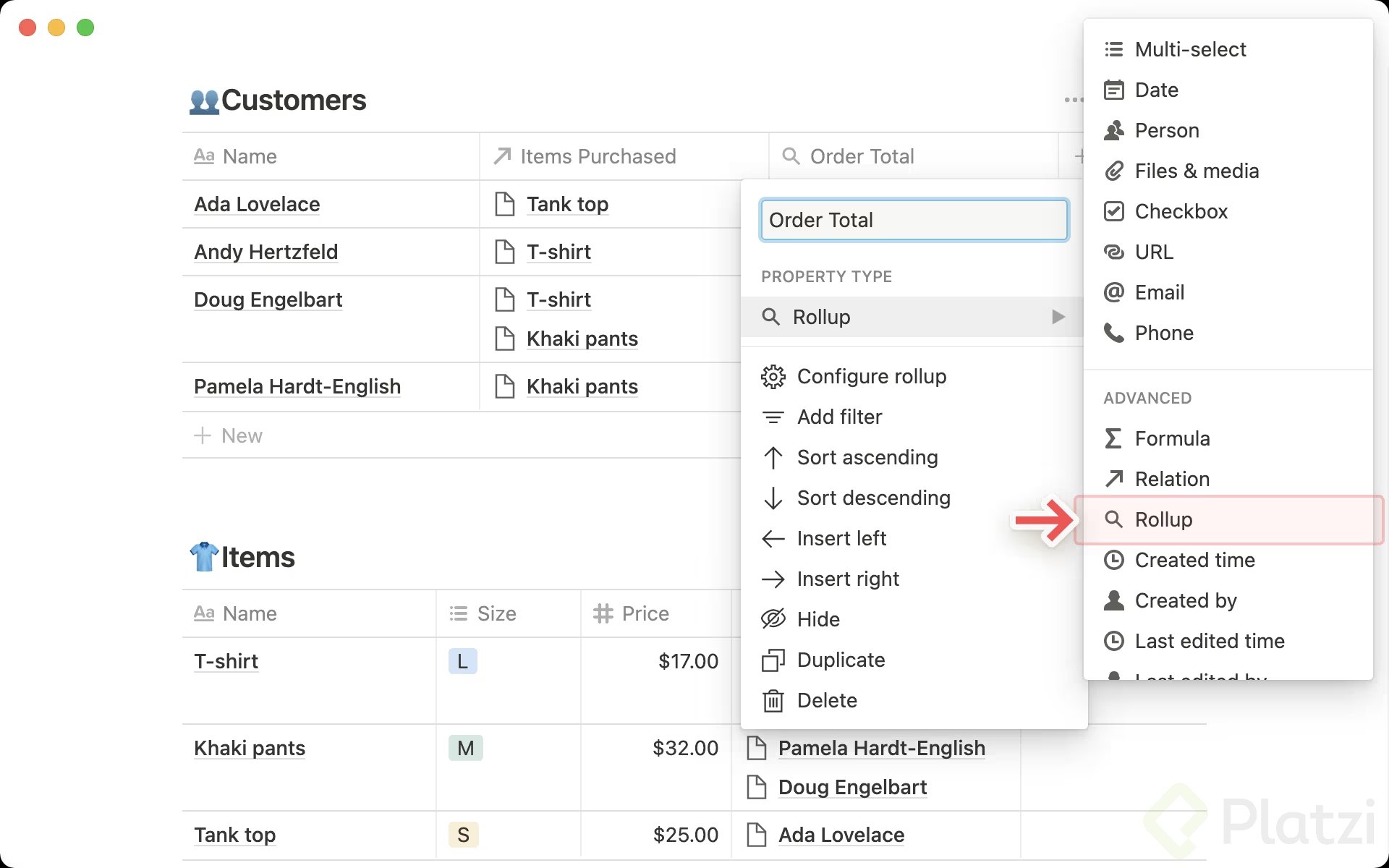This screenshot has height=868, width=1389.
Task: Open the Customers database three-dot menu
Action: pyautogui.click(x=1072, y=100)
